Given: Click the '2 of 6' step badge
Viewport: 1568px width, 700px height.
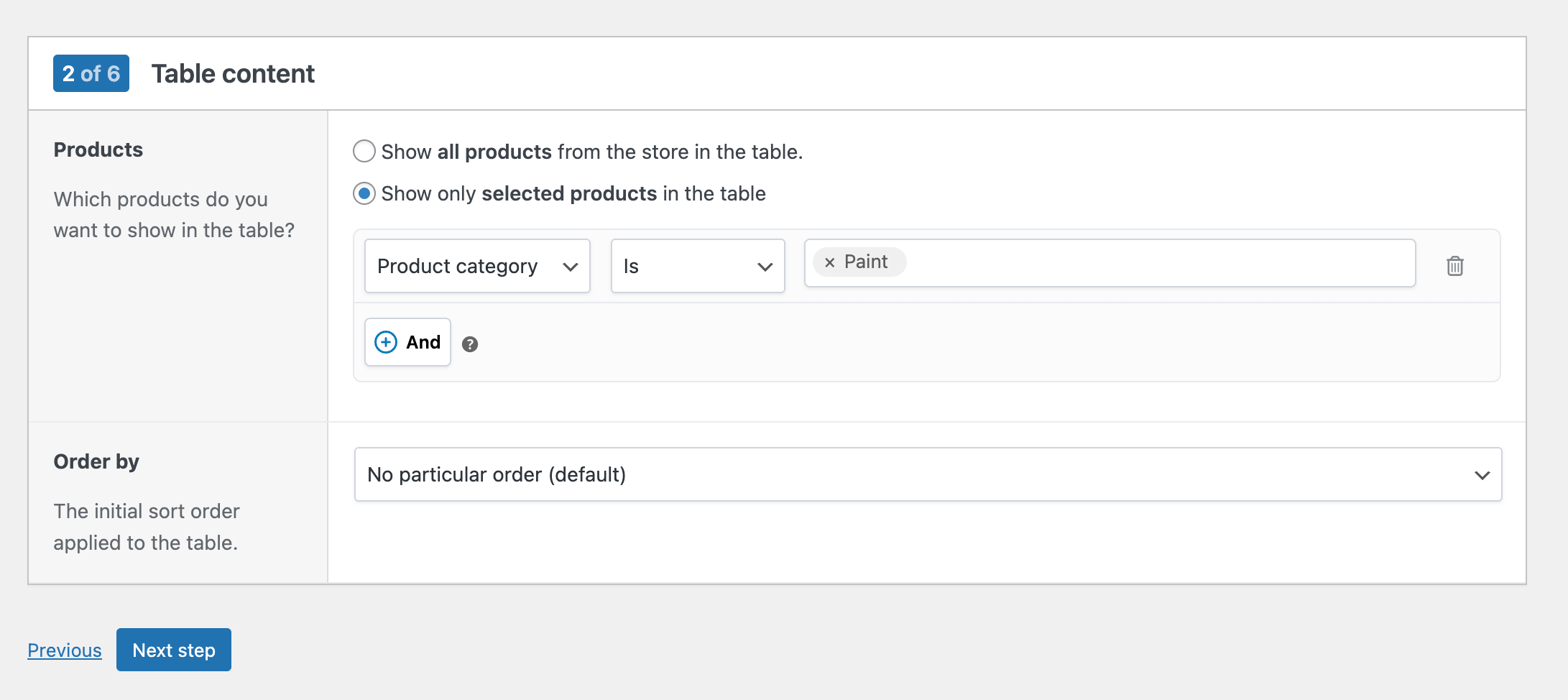Looking at the screenshot, I should click(x=91, y=73).
